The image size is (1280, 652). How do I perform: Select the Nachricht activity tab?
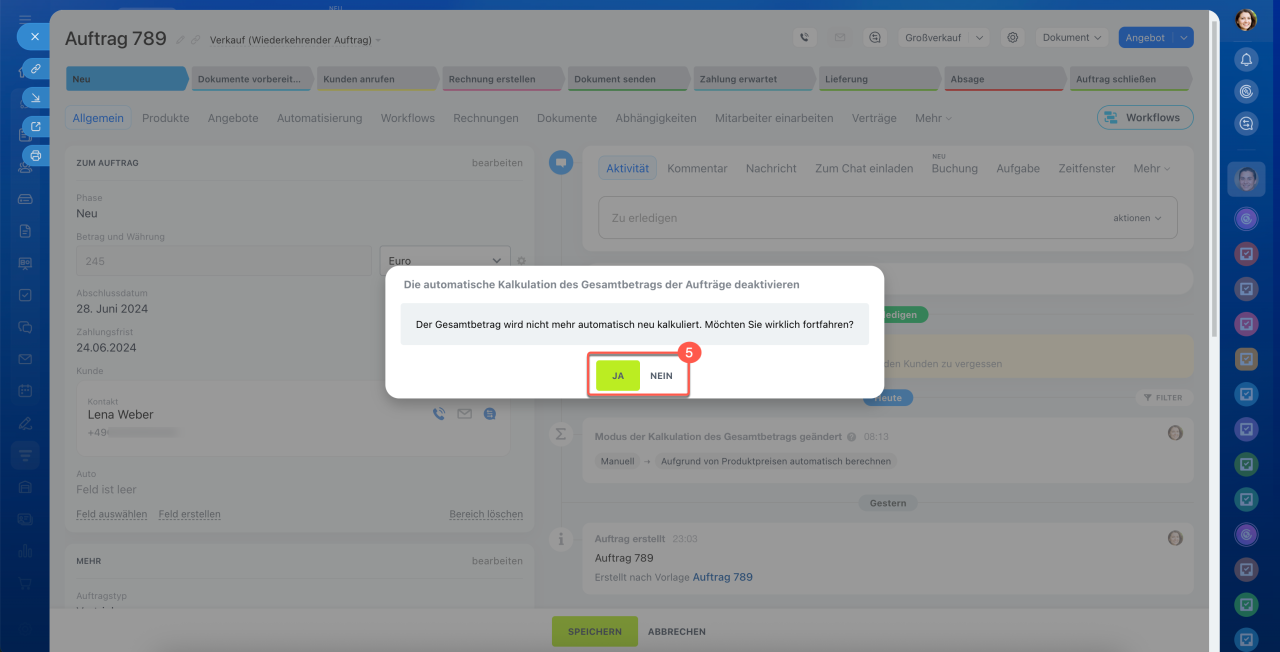(771, 169)
